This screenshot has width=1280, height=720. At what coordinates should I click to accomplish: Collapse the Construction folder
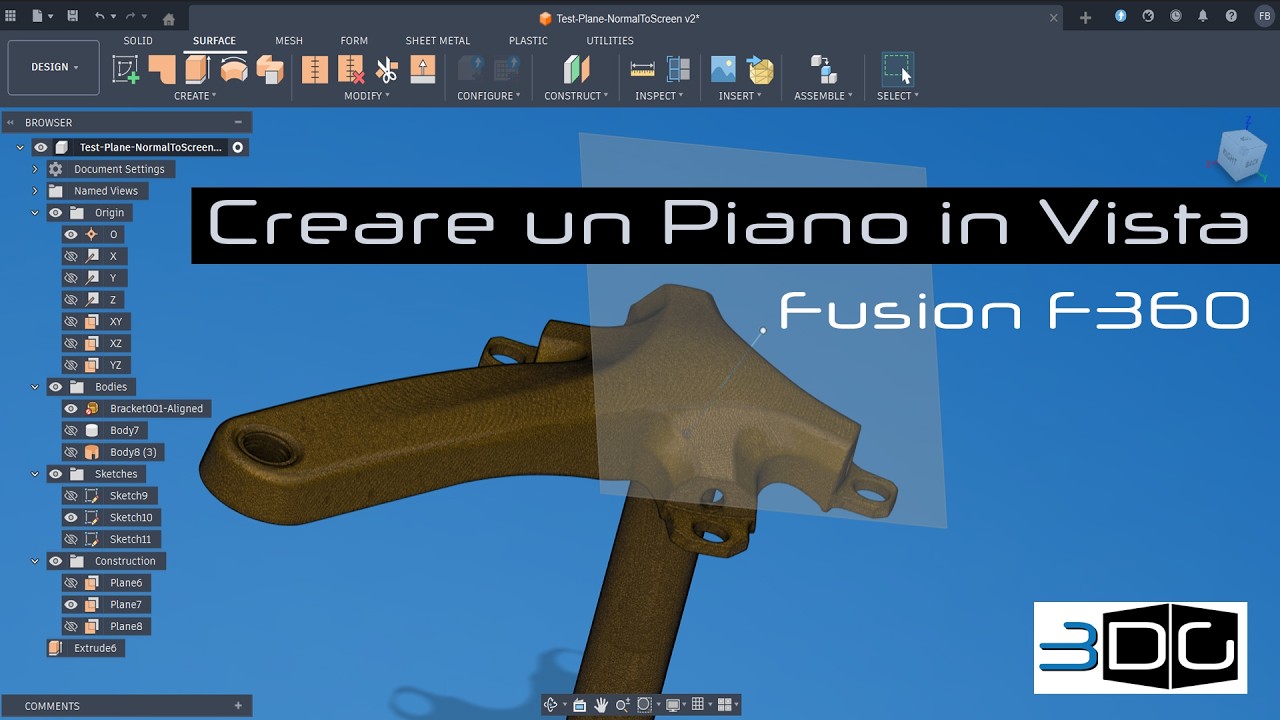coord(35,561)
